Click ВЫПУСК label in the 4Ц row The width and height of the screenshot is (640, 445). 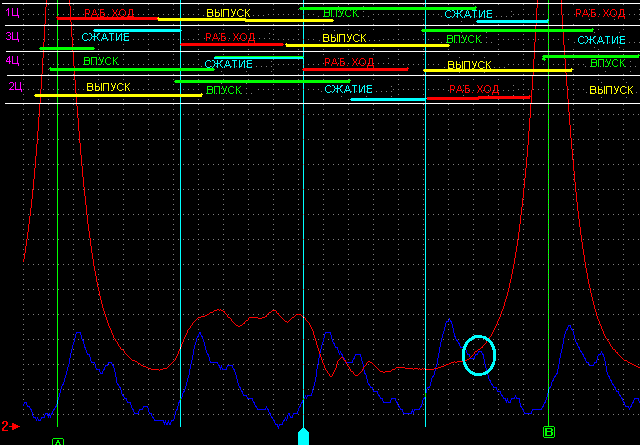tap(469, 65)
